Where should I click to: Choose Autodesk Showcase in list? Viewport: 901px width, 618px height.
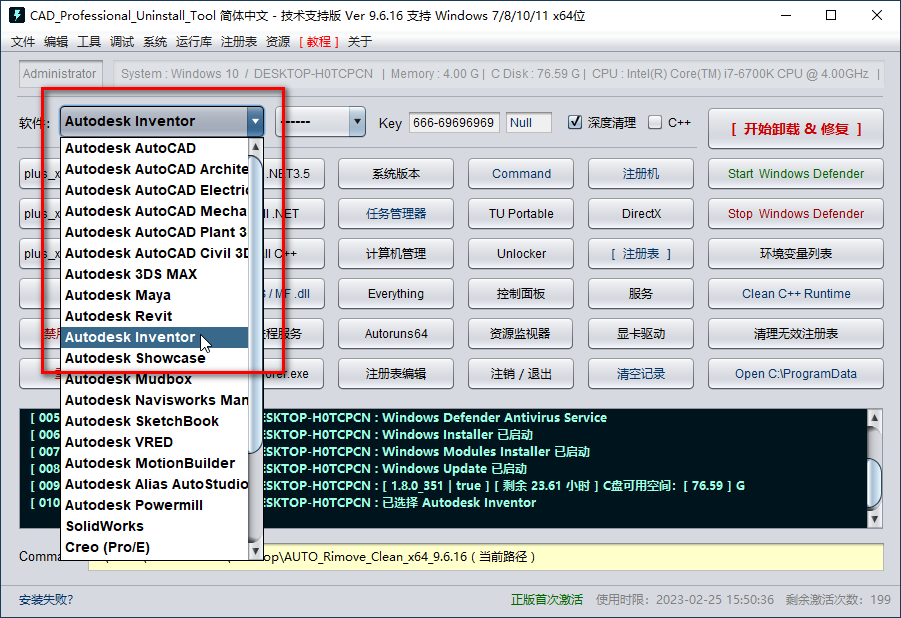(154, 358)
